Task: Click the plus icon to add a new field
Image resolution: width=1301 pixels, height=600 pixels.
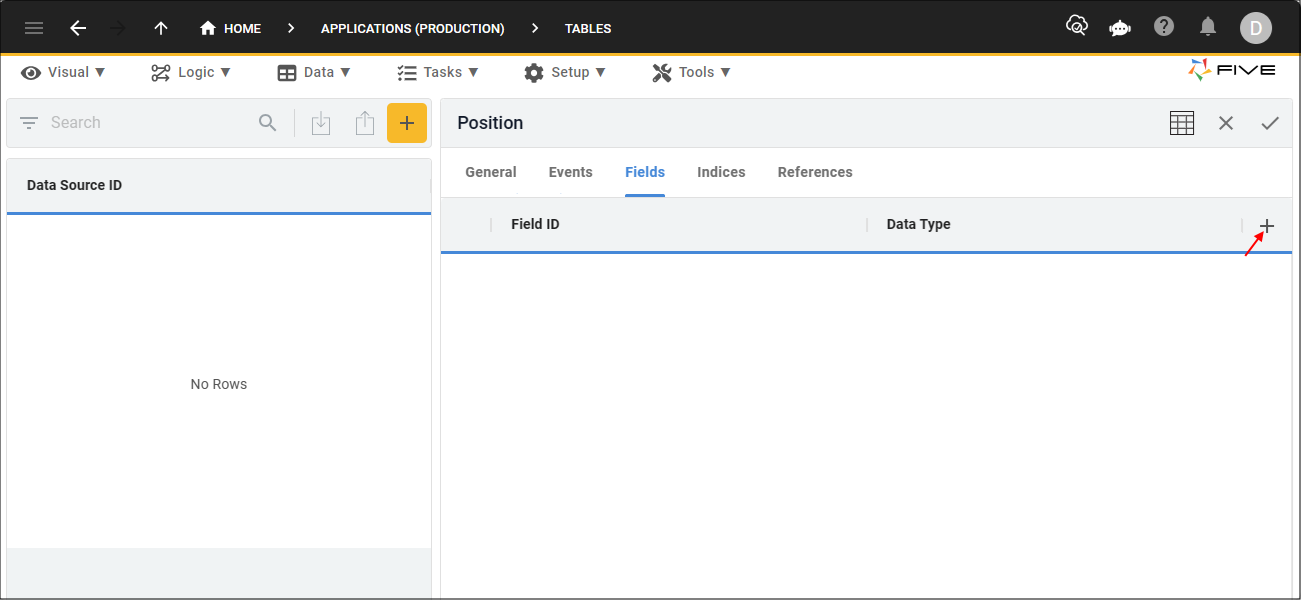Action: pos(1267,226)
